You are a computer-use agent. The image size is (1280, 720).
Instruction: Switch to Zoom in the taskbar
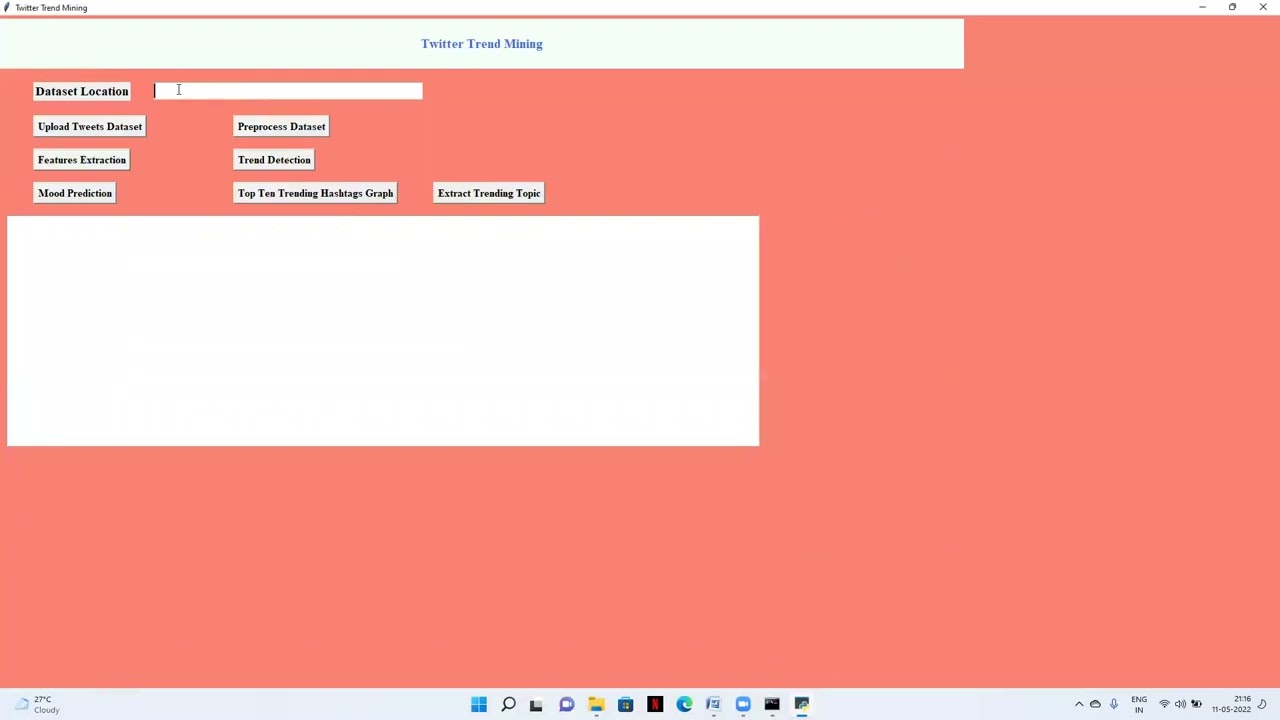pyautogui.click(x=743, y=704)
